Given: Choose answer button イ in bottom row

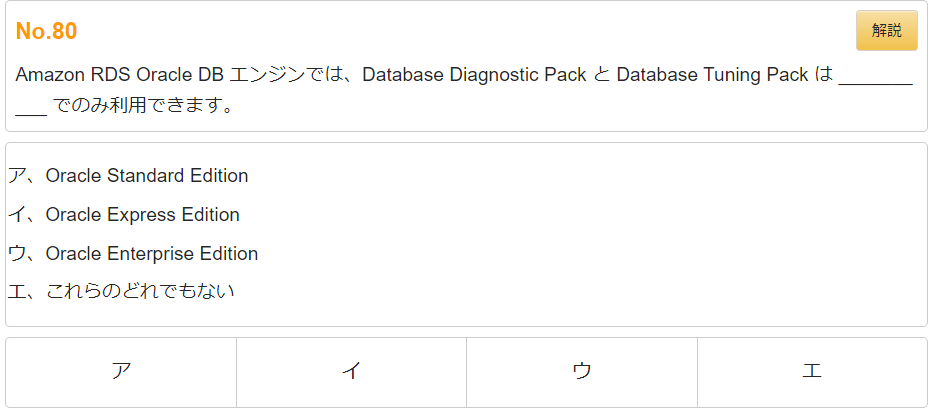Looking at the screenshot, I should [x=351, y=372].
